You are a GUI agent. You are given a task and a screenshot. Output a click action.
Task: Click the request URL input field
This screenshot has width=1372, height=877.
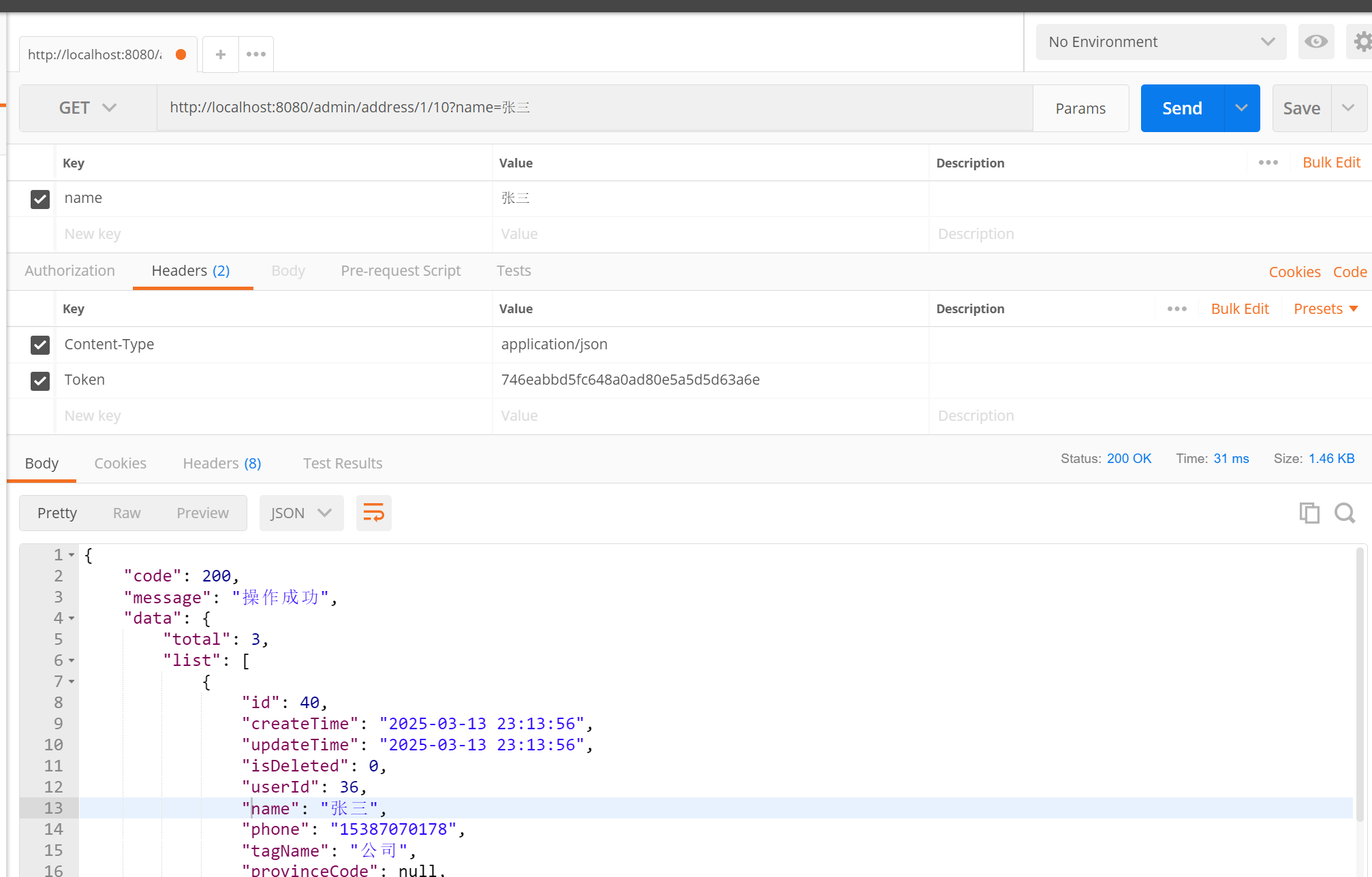[x=595, y=108]
